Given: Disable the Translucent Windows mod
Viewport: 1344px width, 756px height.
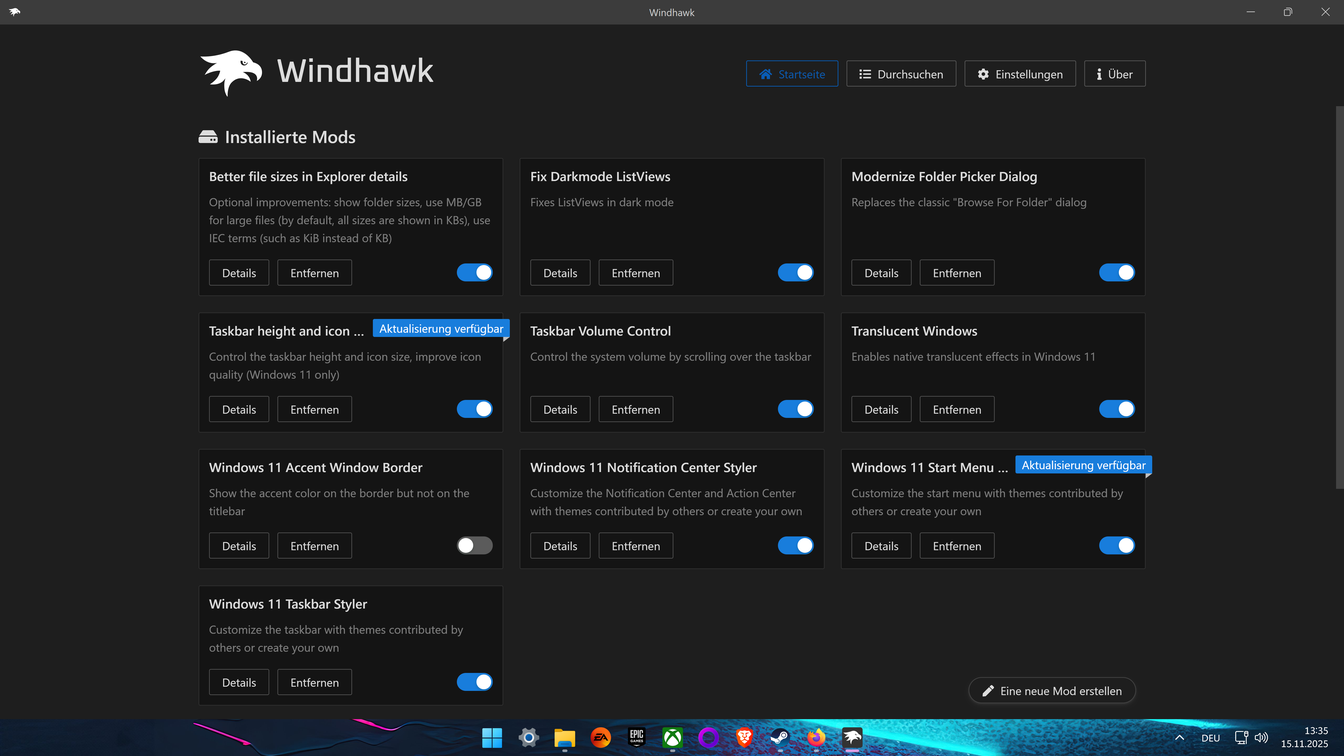Looking at the screenshot, I should click(x=1116, y=409).
